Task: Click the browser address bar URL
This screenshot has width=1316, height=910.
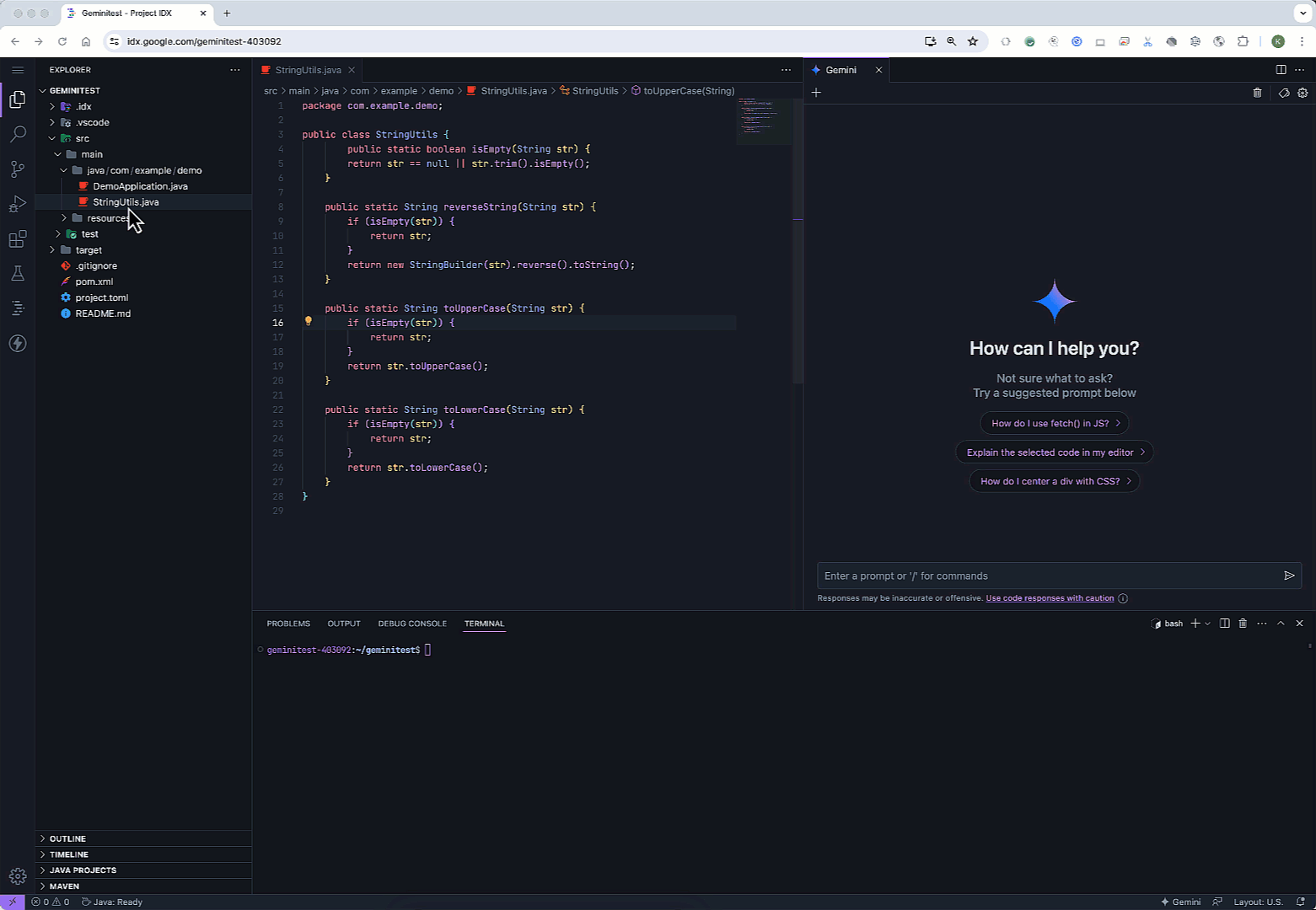Action: pyautogui.click(x=204, y=41)
